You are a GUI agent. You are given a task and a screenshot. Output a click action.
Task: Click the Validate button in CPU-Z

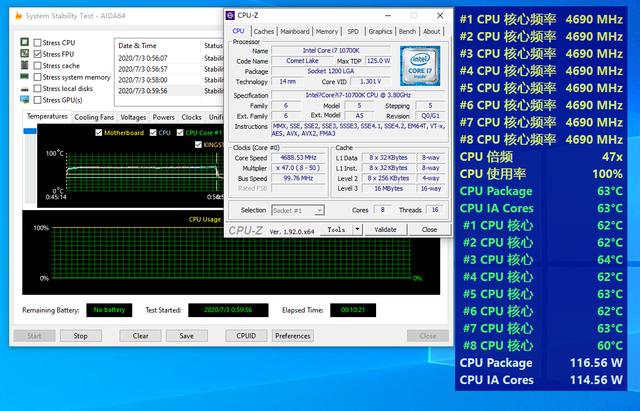[385, 229]
